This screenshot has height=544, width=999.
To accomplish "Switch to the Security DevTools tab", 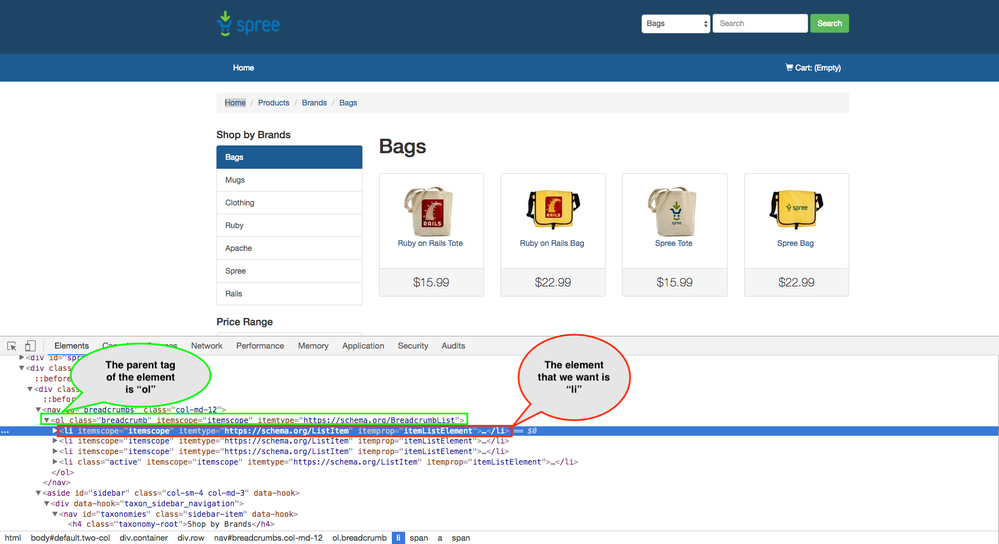I will pyautogui.click(x=413, y=346).
